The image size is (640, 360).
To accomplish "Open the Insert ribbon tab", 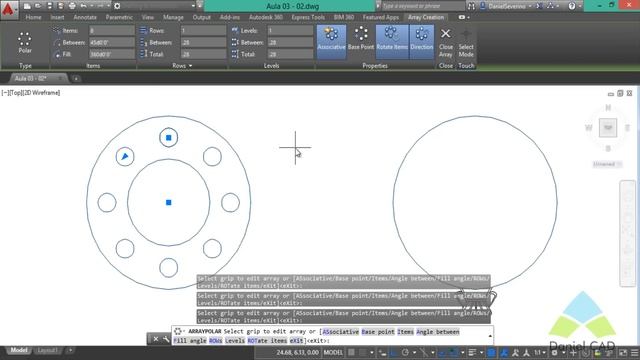I will pos(57,18).
